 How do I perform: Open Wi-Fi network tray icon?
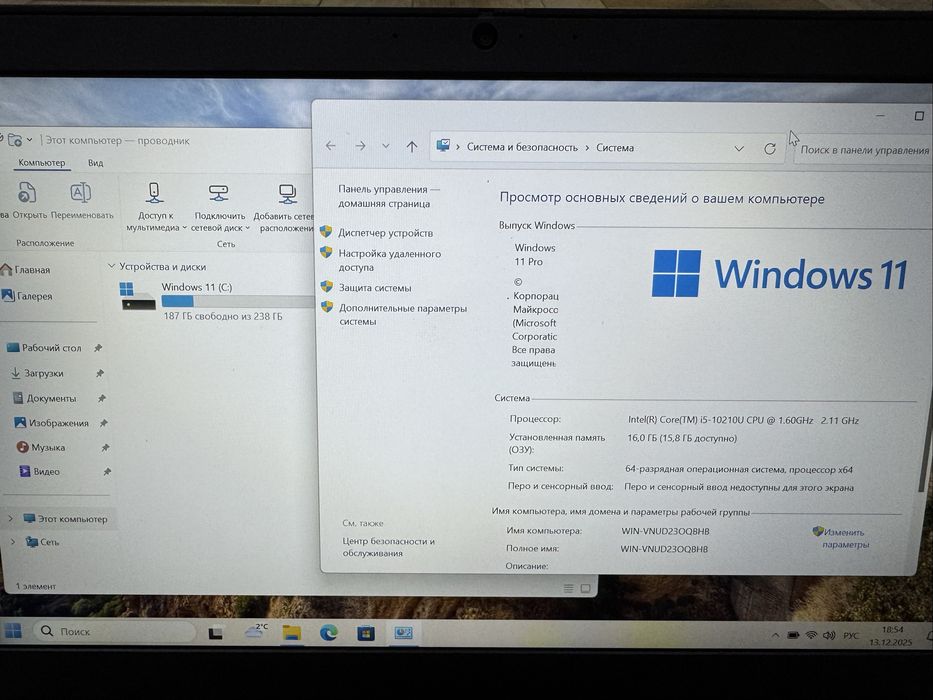pyautogui.click(x=811, y=635)
